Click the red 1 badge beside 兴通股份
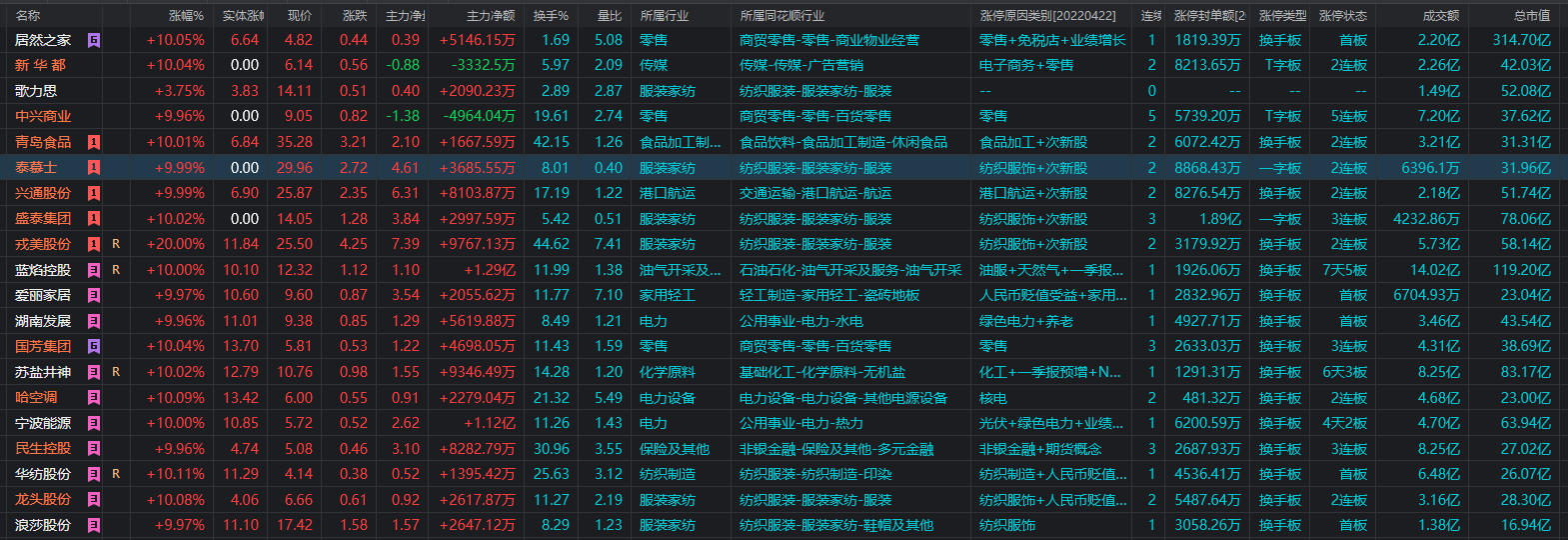 click(x=94, y=193)
